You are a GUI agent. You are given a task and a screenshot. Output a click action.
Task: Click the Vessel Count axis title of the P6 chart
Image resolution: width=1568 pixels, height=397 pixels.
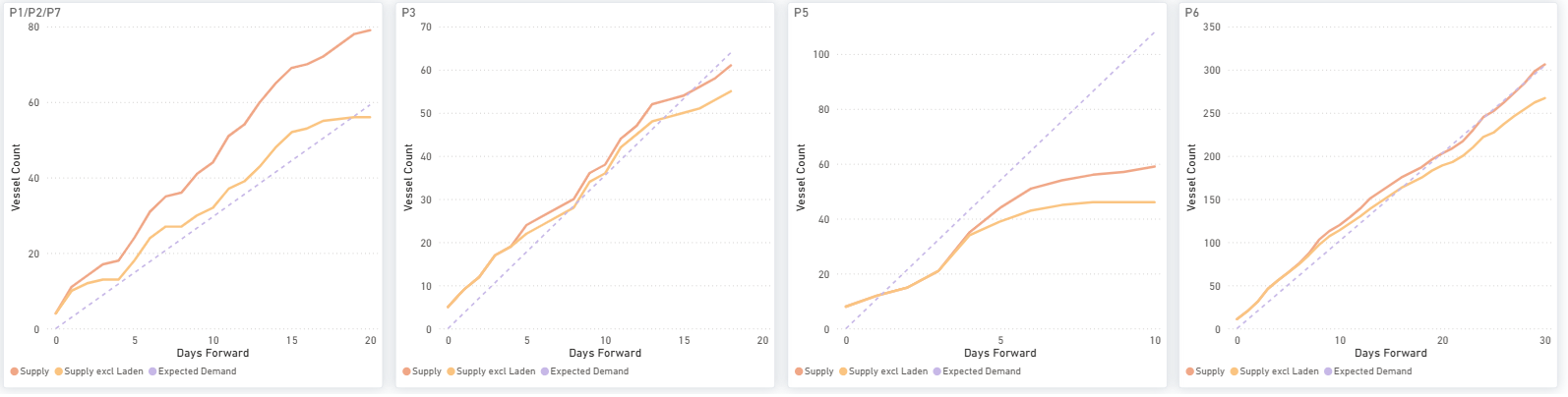1191,178
